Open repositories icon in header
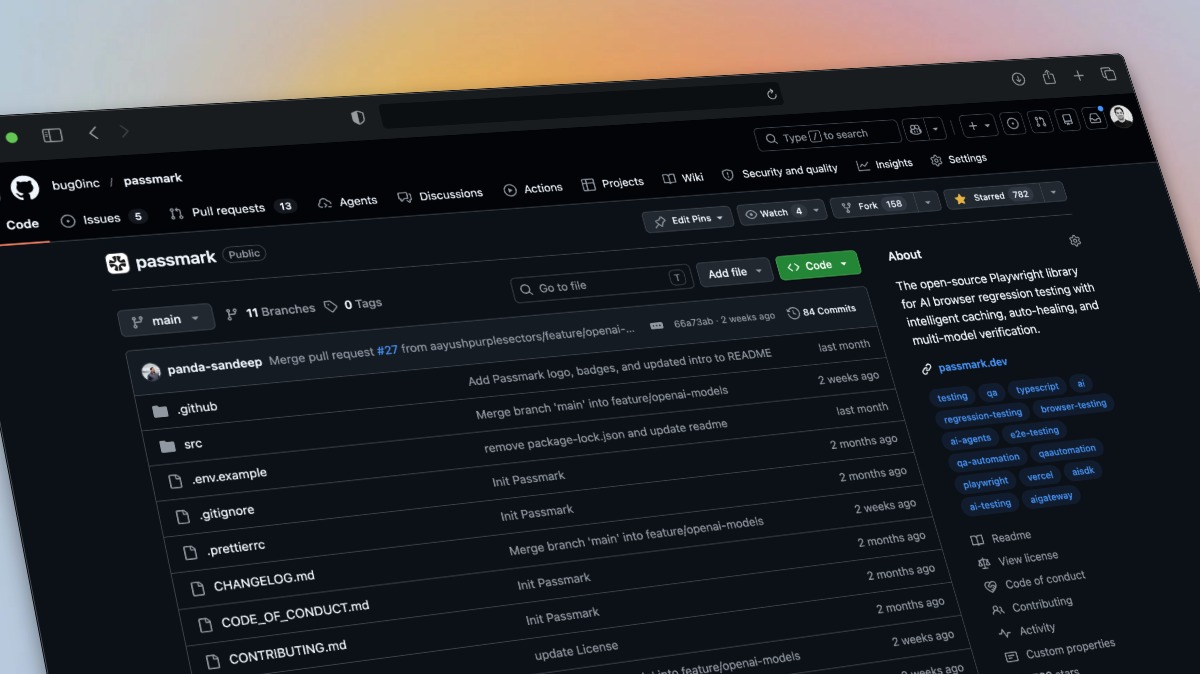 [x=1068, y=119]
